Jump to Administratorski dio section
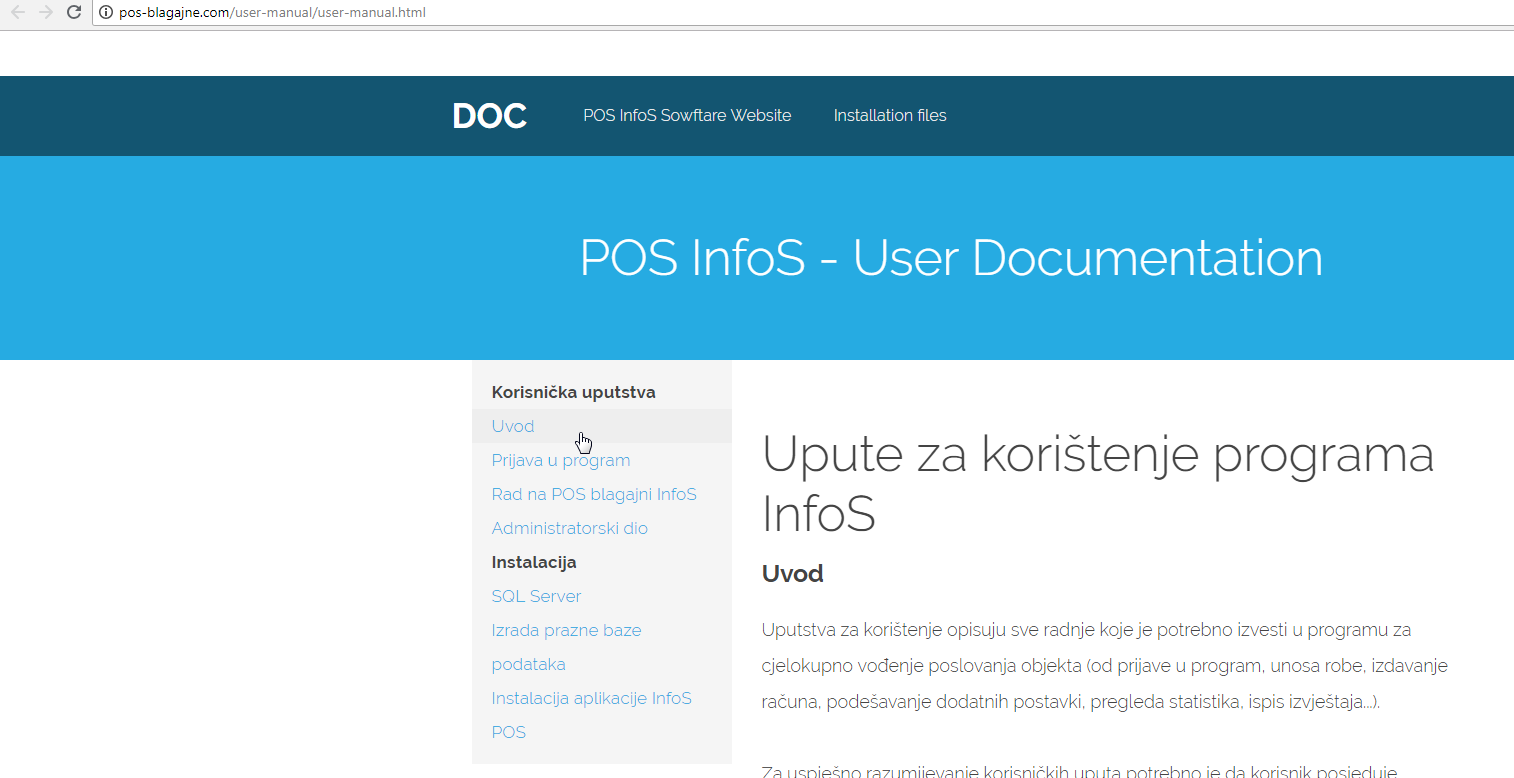 (x=569, y=528)
